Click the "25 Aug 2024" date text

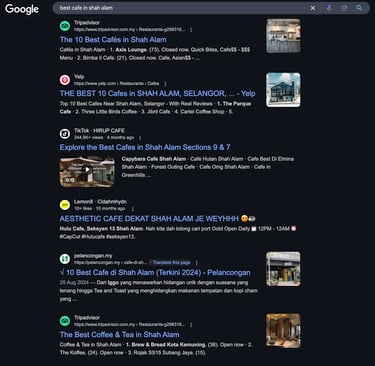[x=74, y=283]
